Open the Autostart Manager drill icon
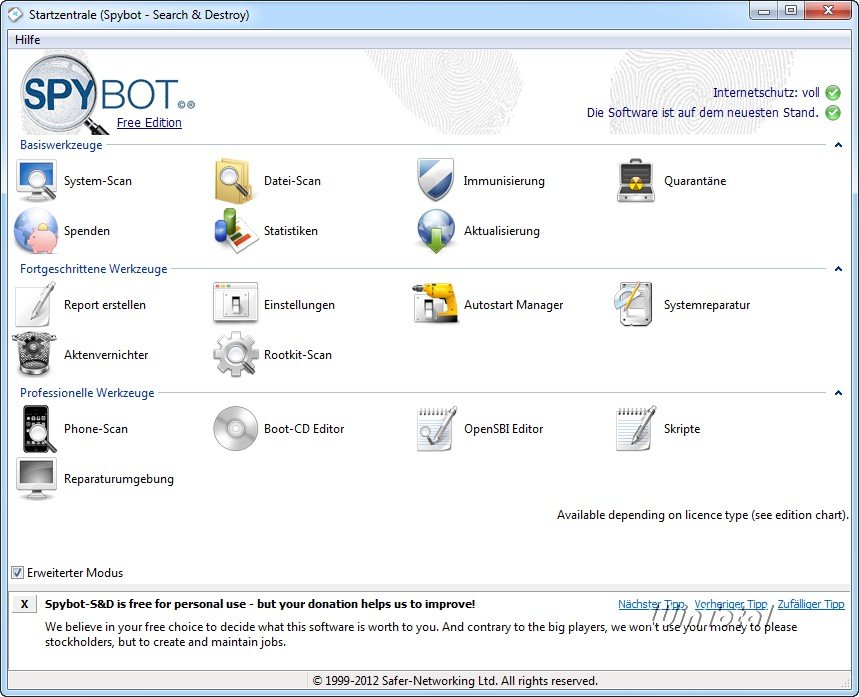Viewport: 859px width, 697px height. pos(436,305)
